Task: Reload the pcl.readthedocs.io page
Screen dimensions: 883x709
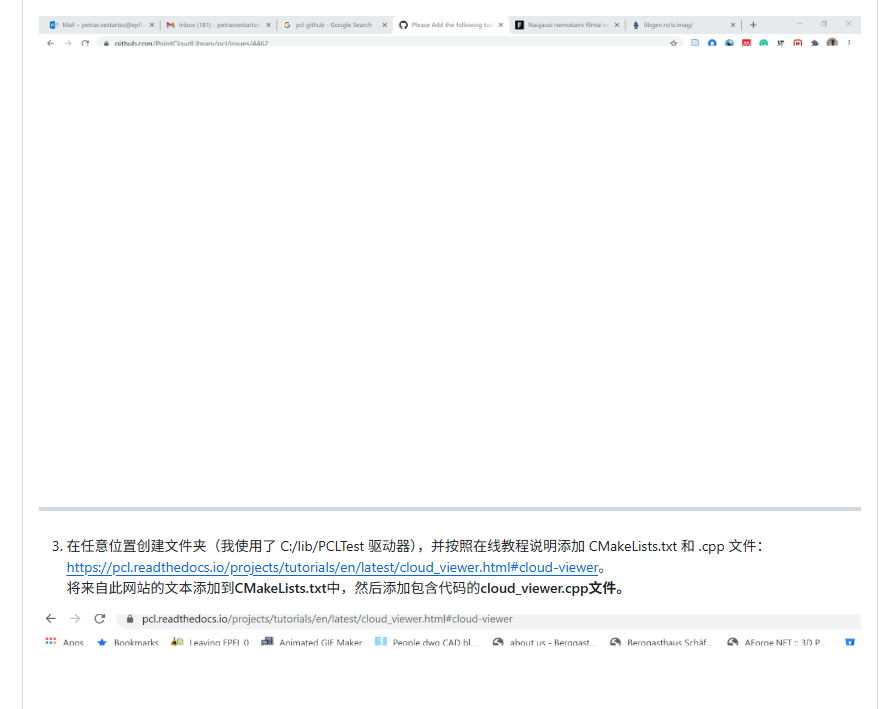Action: (x=100, y=618)
